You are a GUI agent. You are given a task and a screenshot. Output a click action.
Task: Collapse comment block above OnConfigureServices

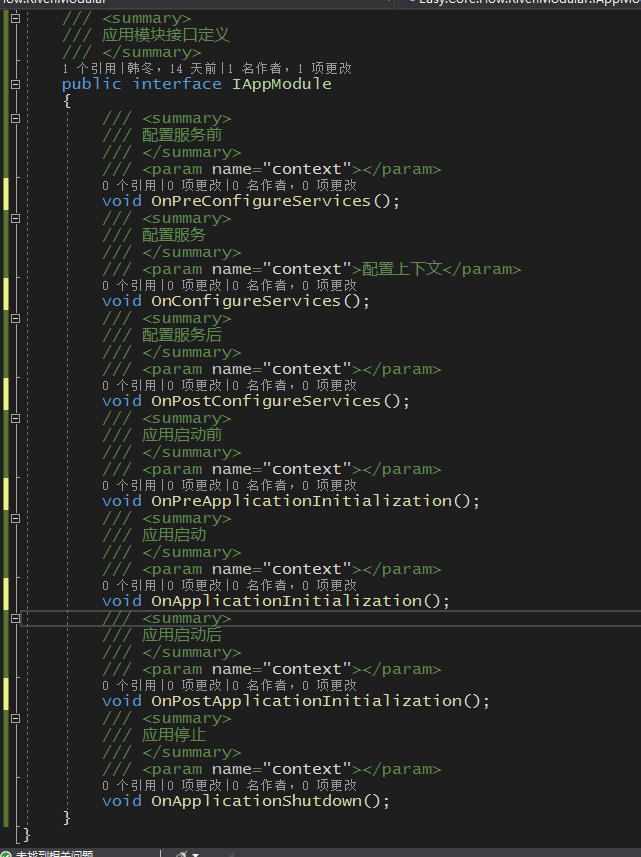click(x=15, y=219)
